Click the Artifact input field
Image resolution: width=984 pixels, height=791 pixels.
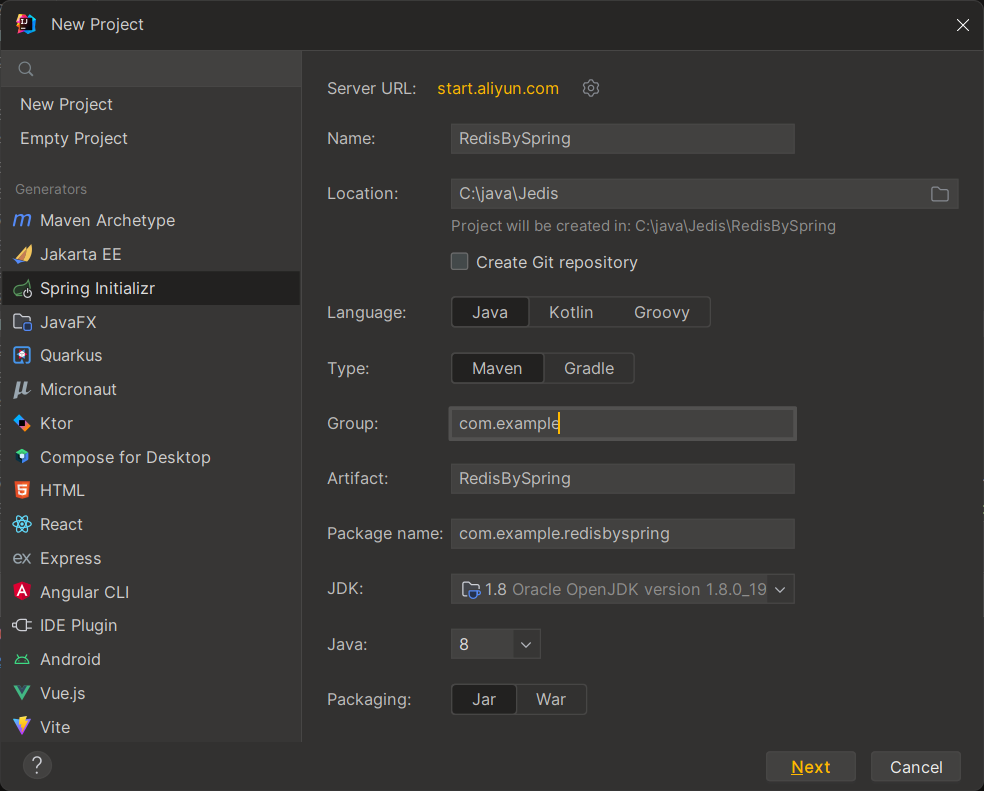623,478
